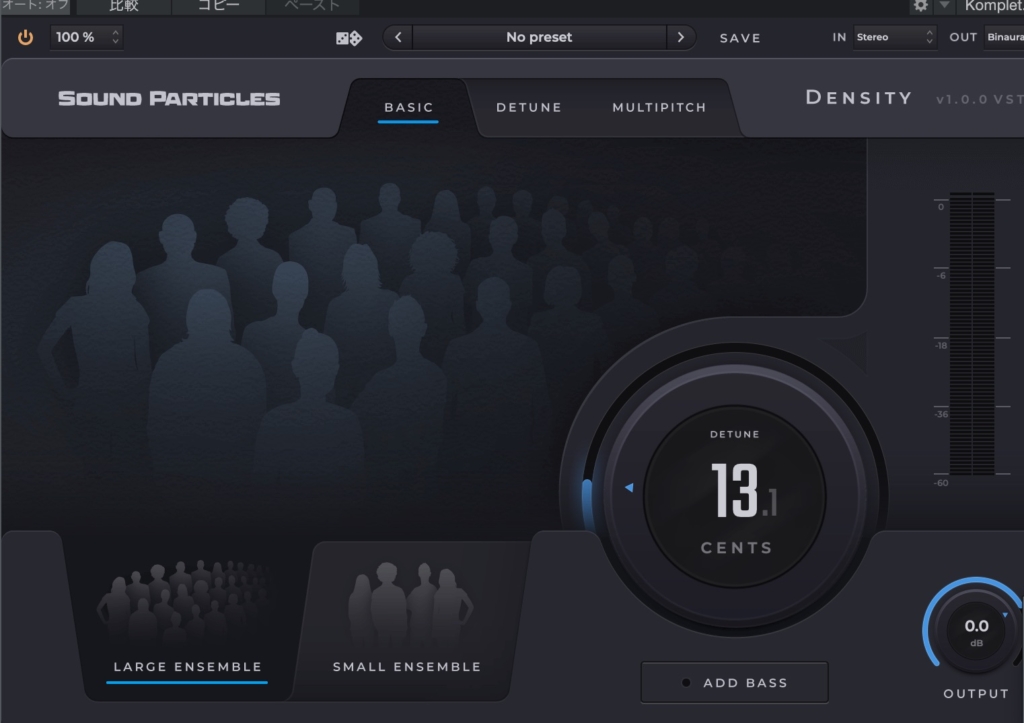Switch to the Detune tab
The height and width of the screenshot is (723, 1024).
[529, 107]
